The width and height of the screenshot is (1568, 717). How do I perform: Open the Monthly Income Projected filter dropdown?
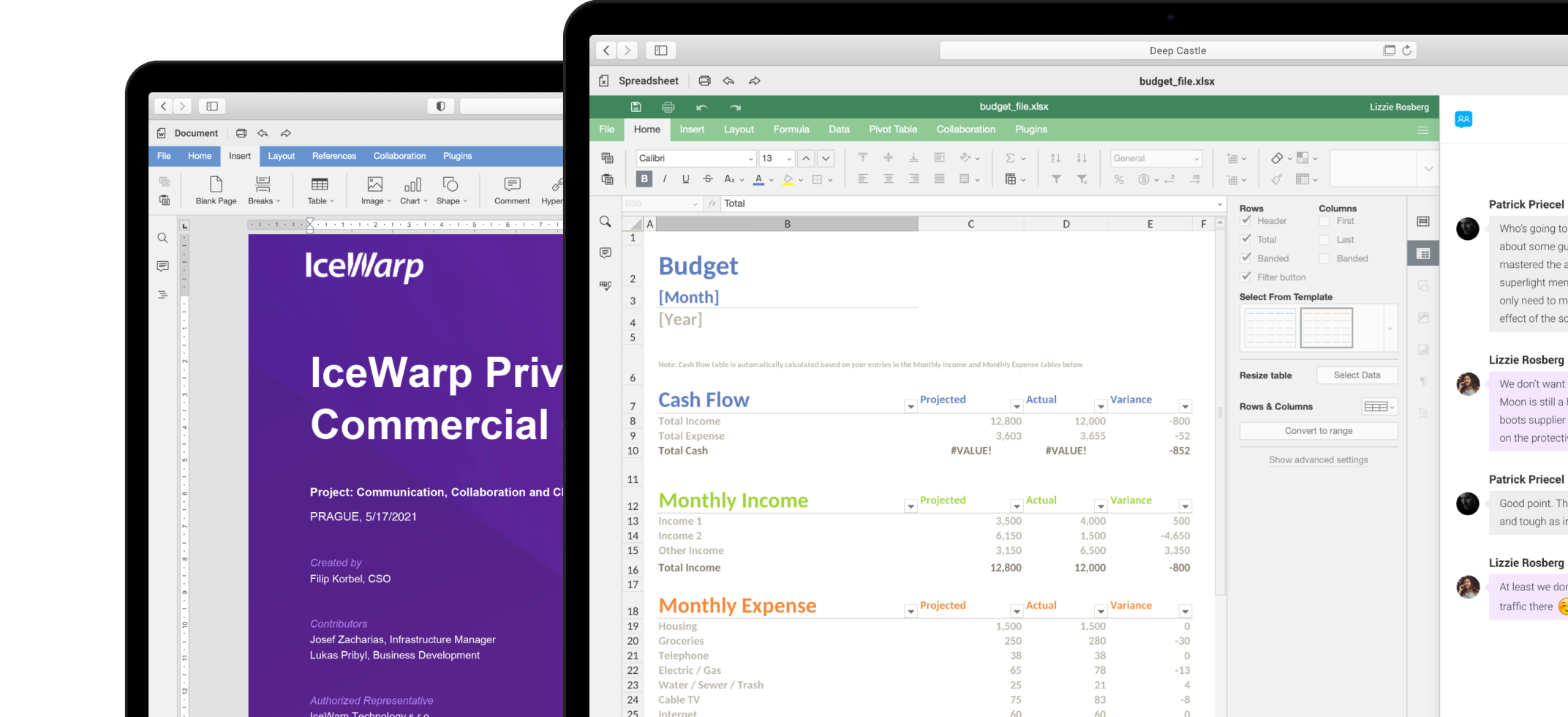1017,506
